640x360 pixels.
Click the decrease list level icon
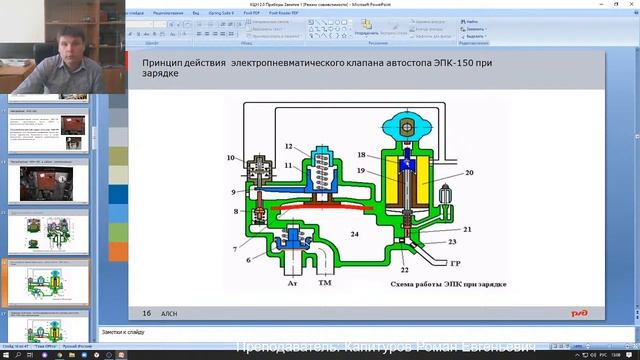[x=222, y=24]
